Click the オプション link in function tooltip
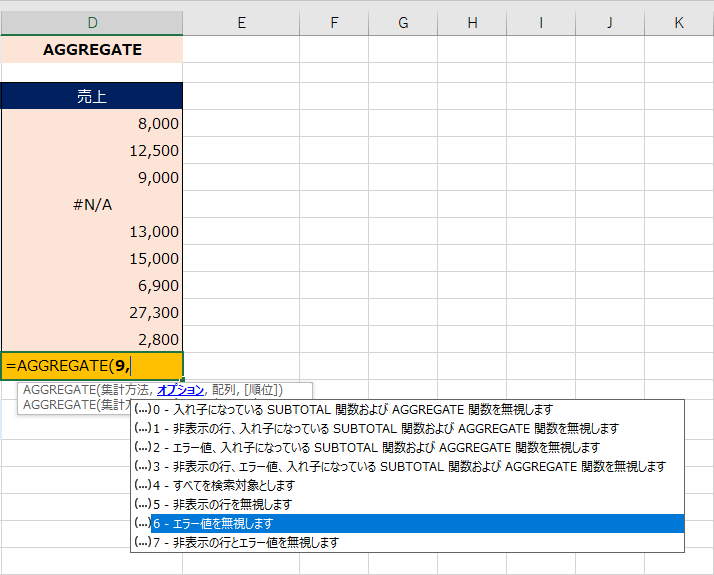The width and height of the screenshot is (714, 575). coord(180,390)
